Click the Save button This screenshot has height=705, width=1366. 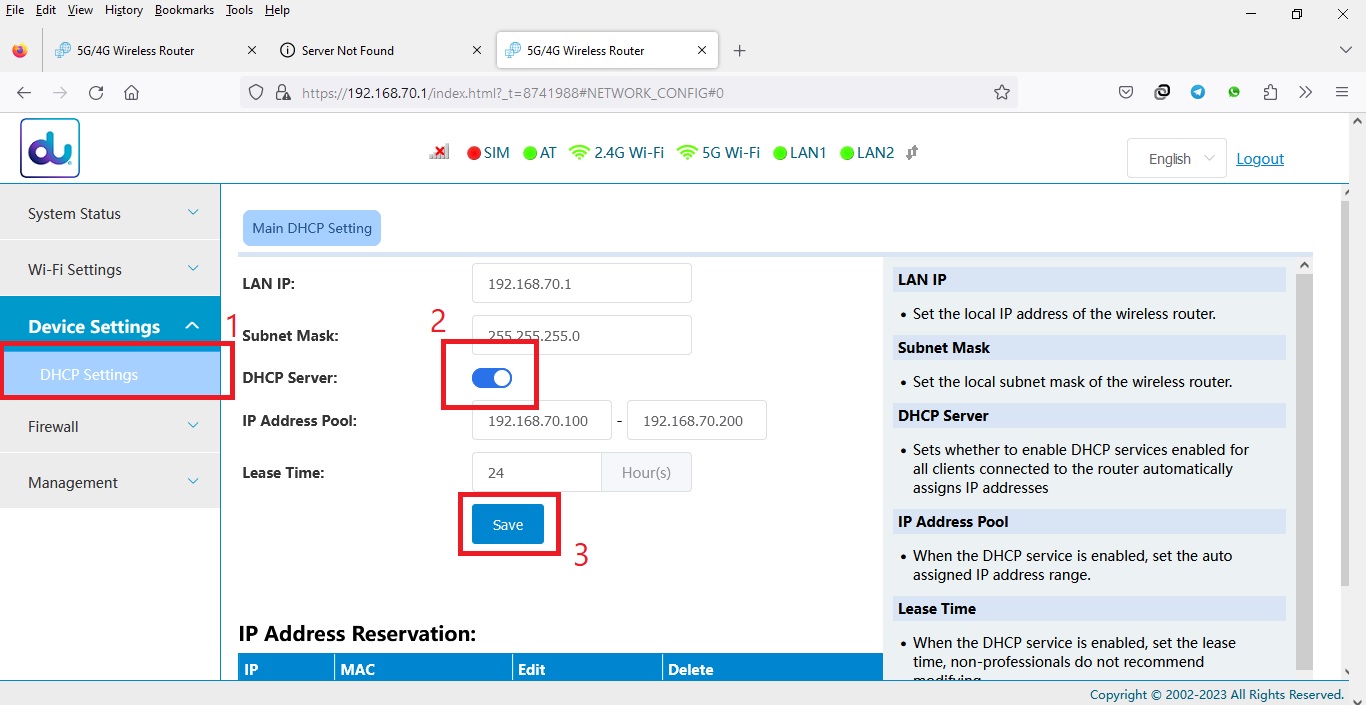tap(508, 525)
